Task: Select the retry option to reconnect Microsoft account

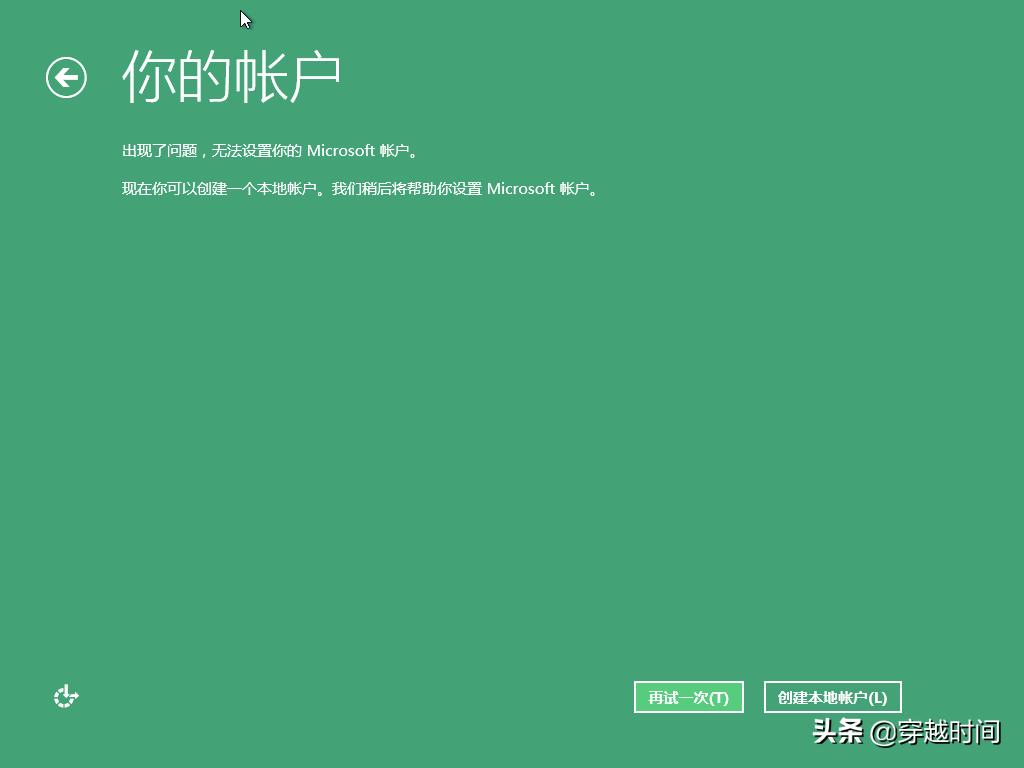Action: click(x=689, y=696)
